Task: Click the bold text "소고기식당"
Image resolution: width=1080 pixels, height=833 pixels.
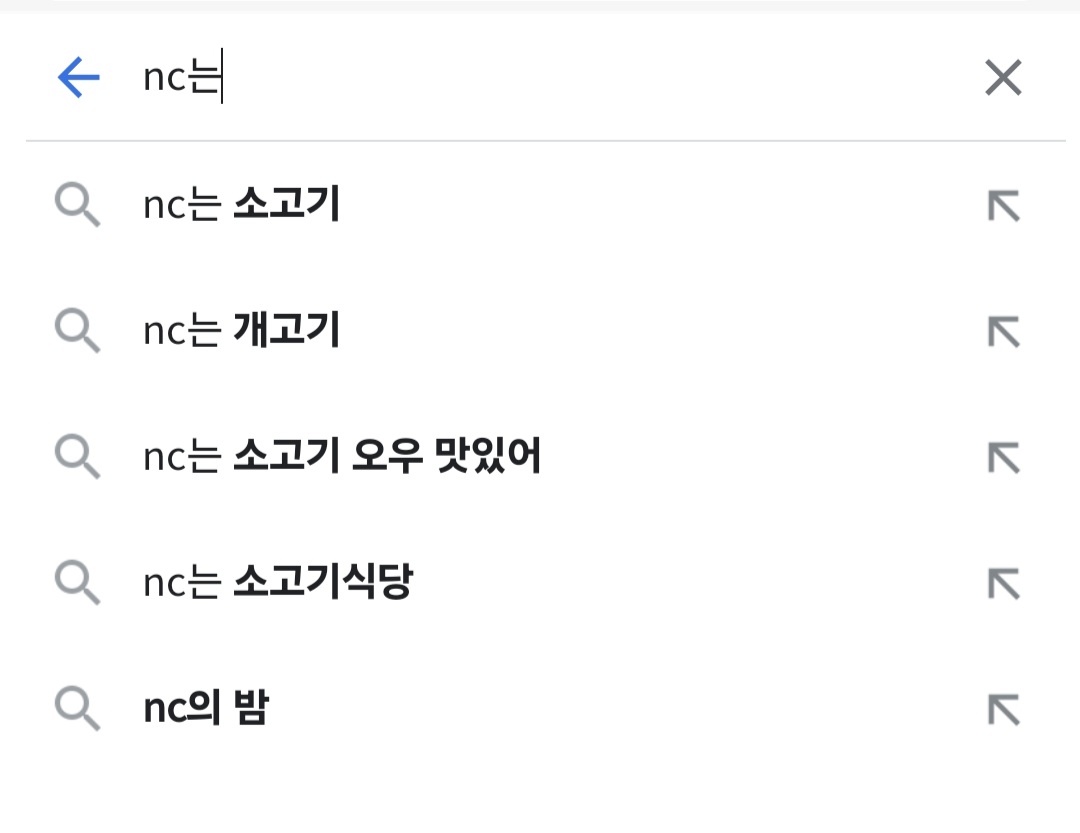Action: [322, 581]
